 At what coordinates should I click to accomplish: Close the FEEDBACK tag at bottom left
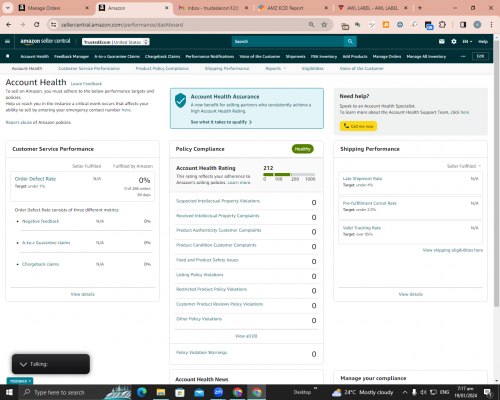30,381
